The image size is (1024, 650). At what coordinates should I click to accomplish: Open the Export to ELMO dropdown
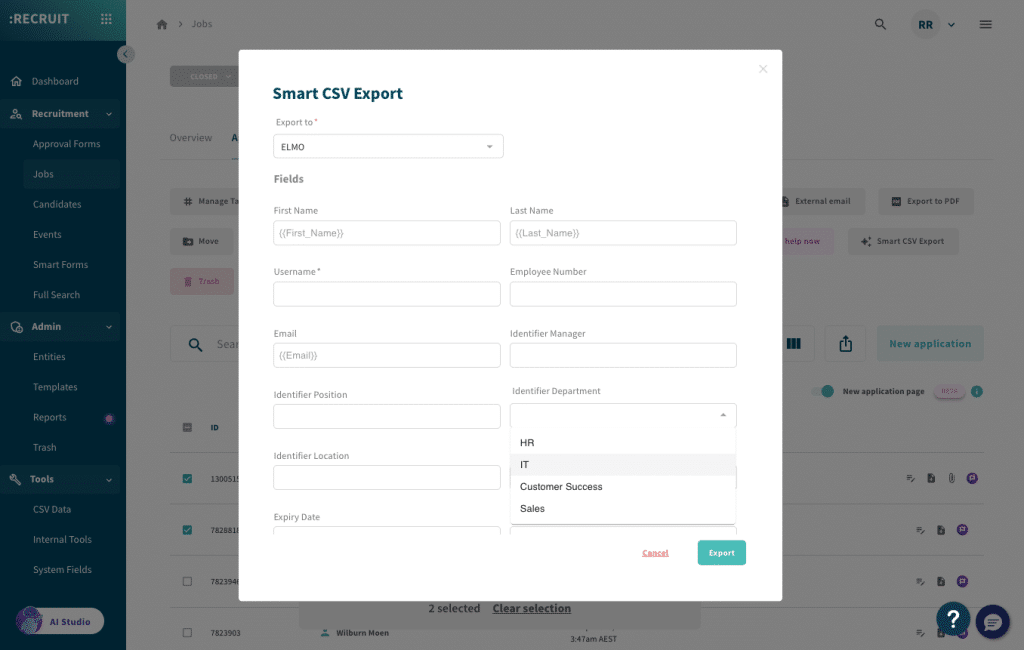(388, 145)
